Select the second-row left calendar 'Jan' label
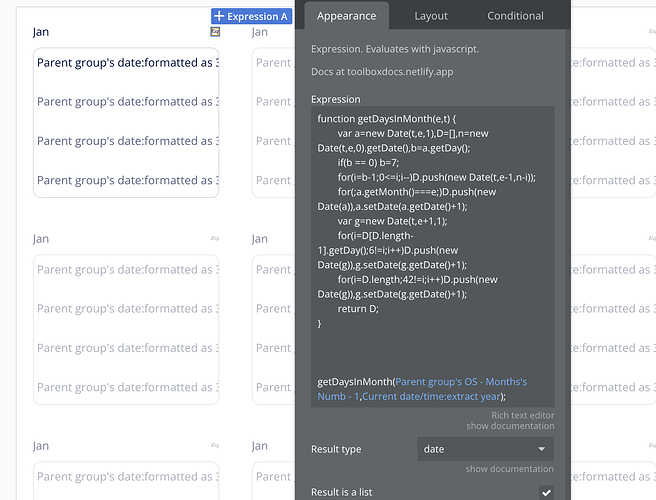The image size is (656, 500). [x=41, y=239]
